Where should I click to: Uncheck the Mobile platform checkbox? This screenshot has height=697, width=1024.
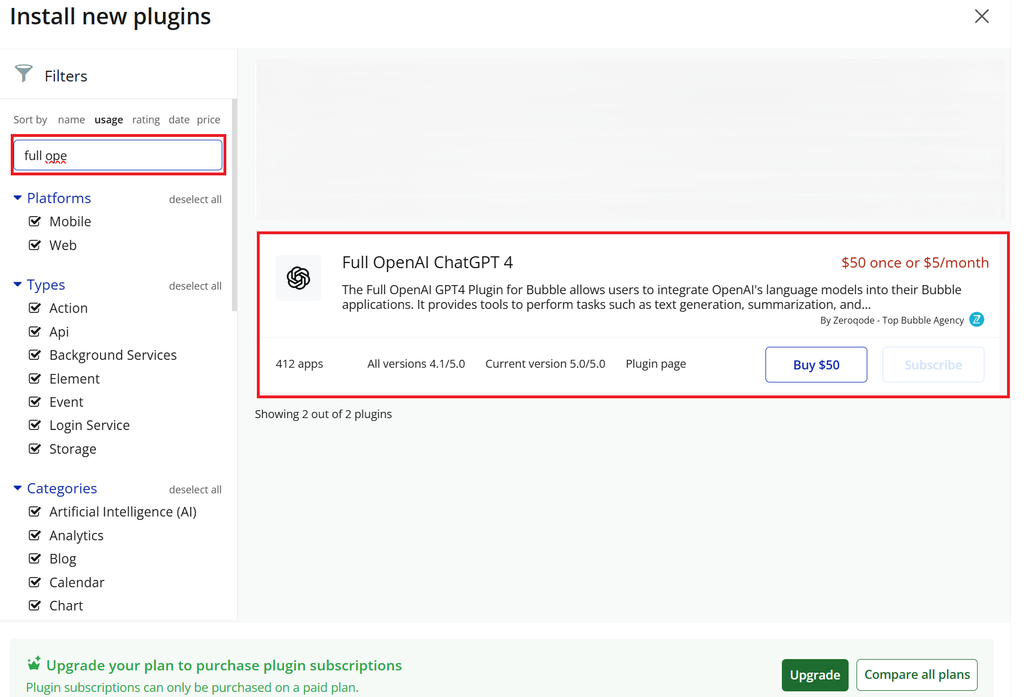(x=35, y=221)
